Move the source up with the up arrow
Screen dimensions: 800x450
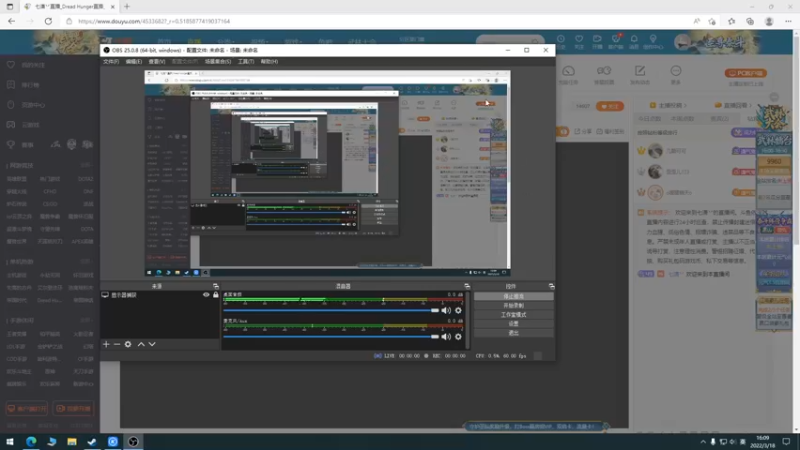141,344
